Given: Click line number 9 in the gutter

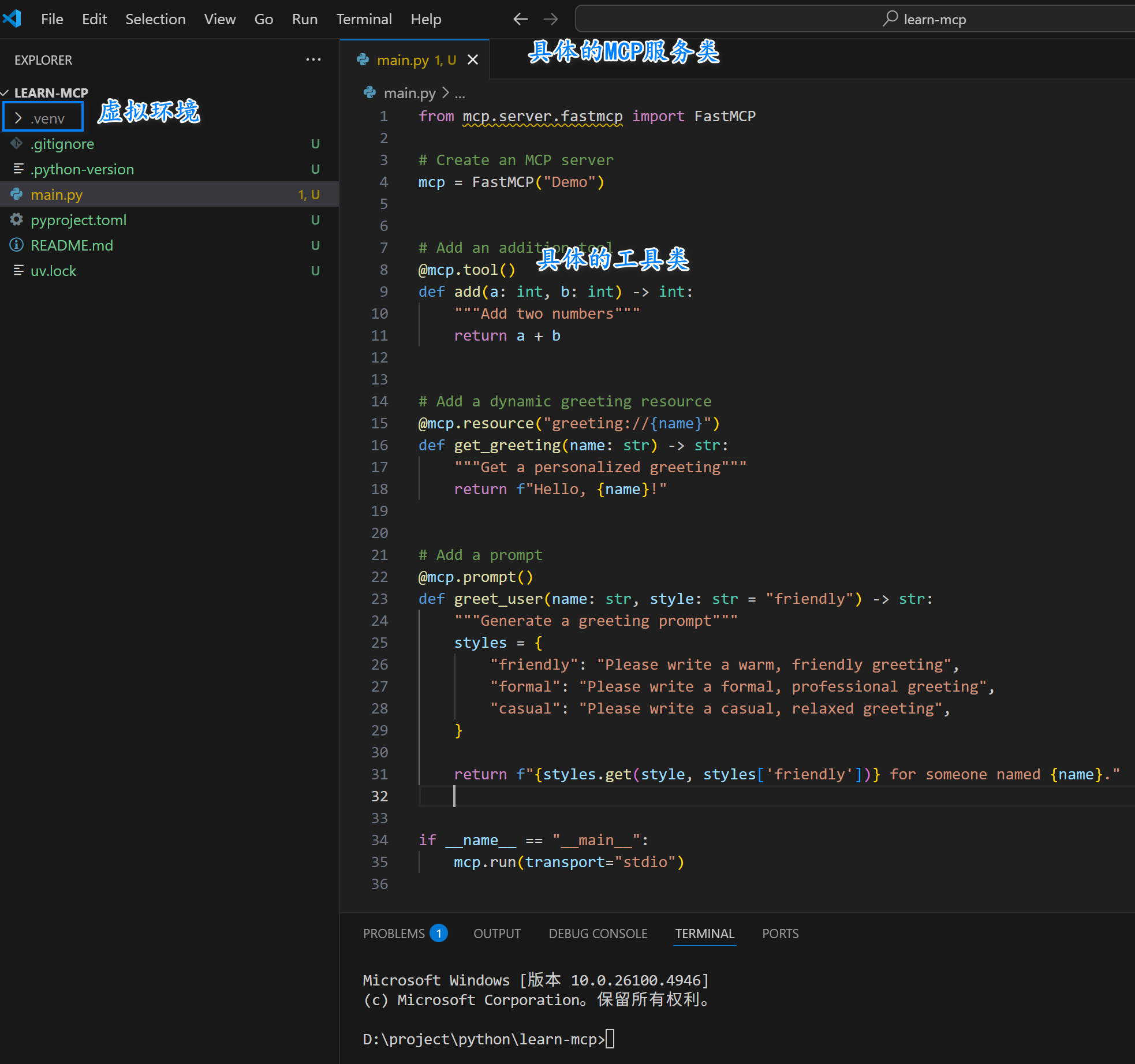Looking at the screenshot, I should coord(384,292).
